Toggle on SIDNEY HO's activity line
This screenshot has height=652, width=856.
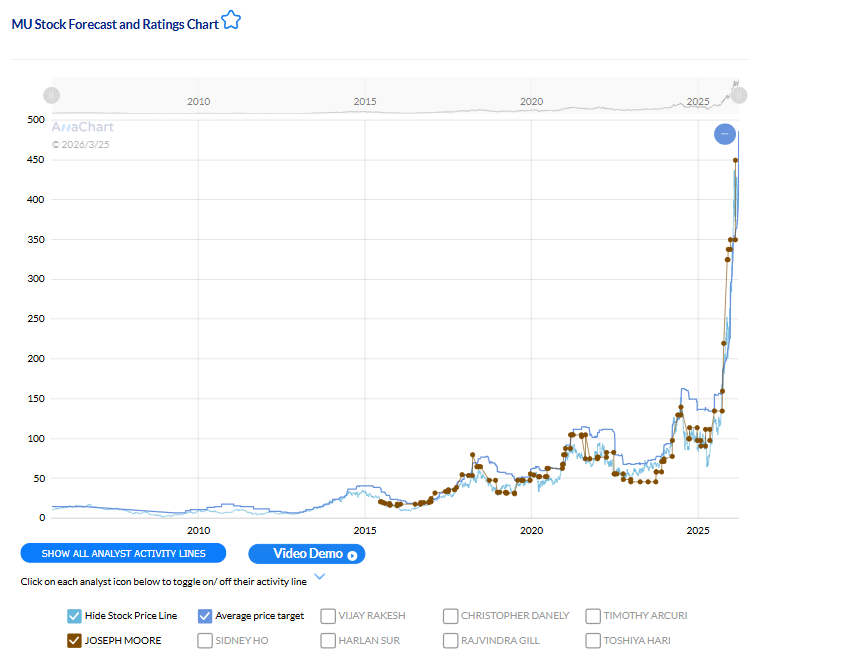click(204, 640)
